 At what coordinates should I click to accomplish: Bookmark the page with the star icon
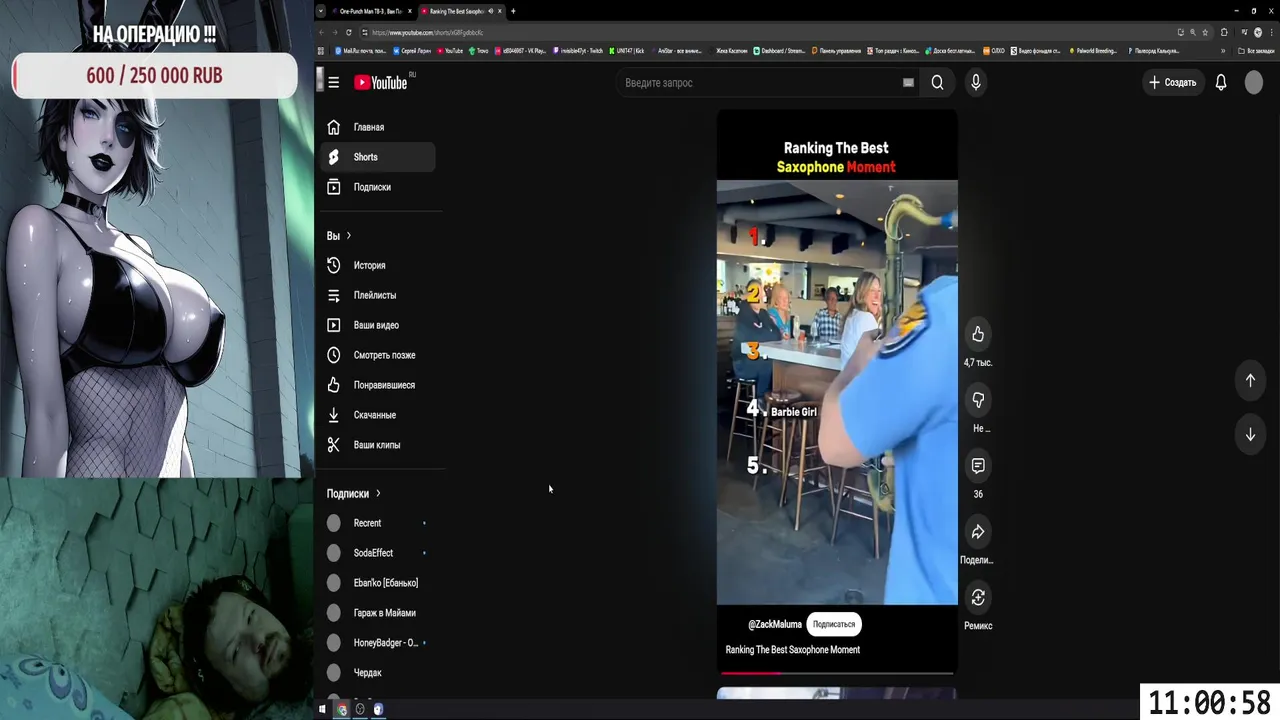[1205, 32]
